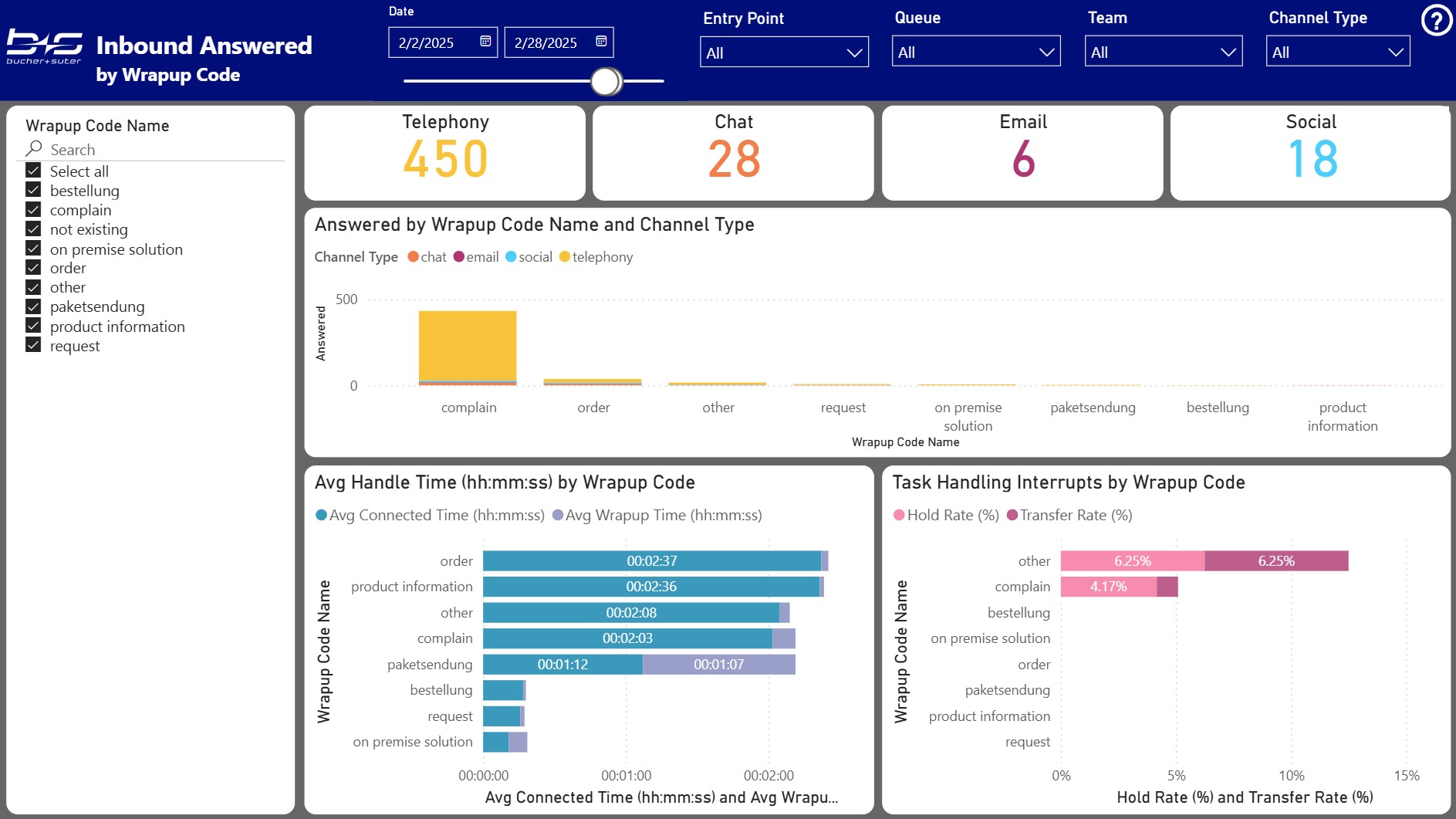This screenshot has height=819, width=1456.
Task: Open the Queue dropdown
Action: [x=976, y=52]
